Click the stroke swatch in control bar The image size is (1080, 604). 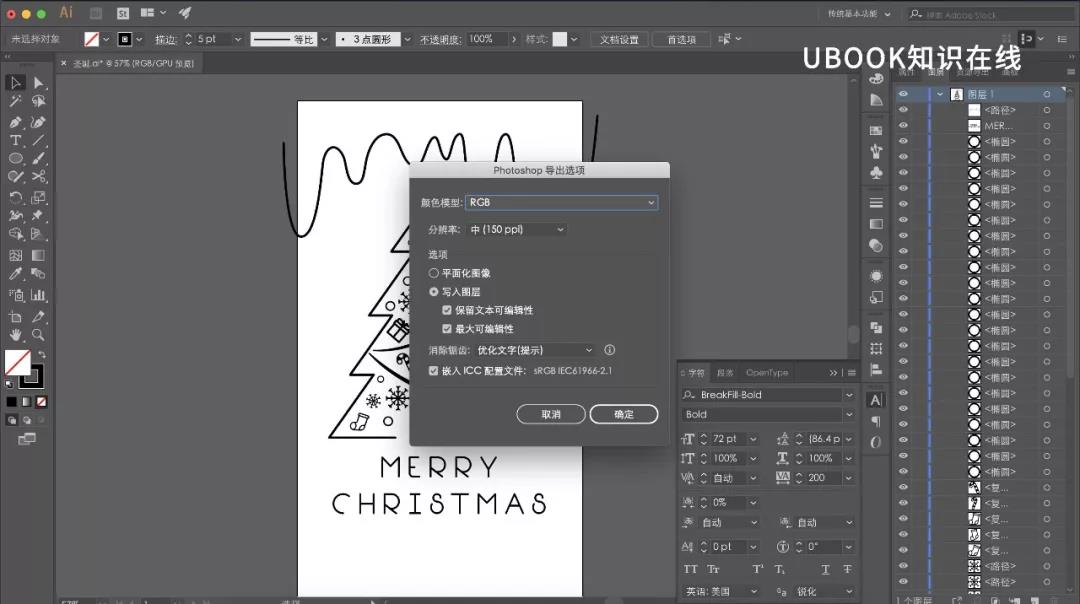coord(125,40)
